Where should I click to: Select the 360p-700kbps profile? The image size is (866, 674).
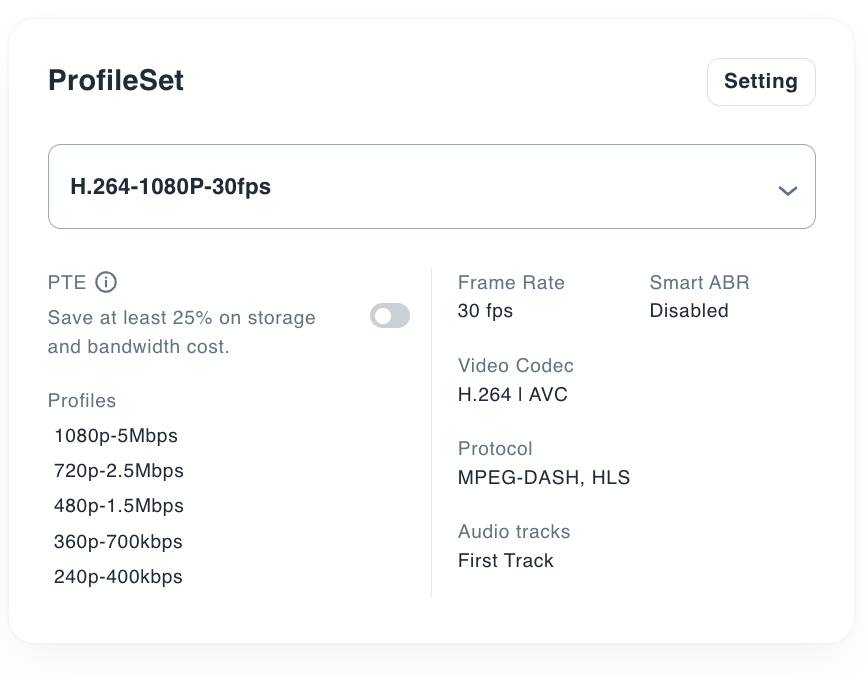click(x=118, y=542)
